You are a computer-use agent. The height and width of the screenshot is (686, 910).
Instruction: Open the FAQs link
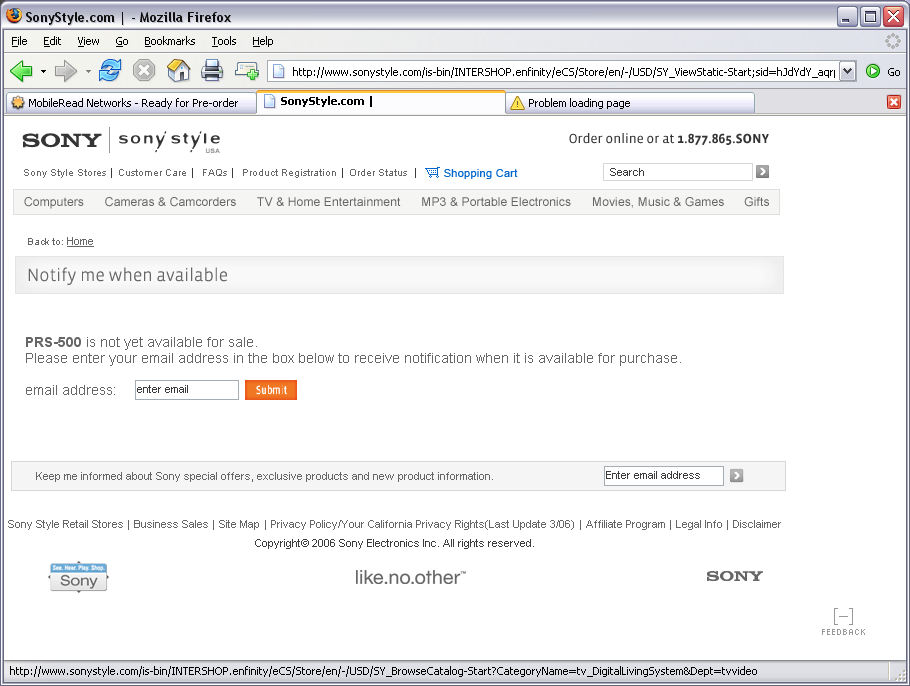tap(215, 173)
